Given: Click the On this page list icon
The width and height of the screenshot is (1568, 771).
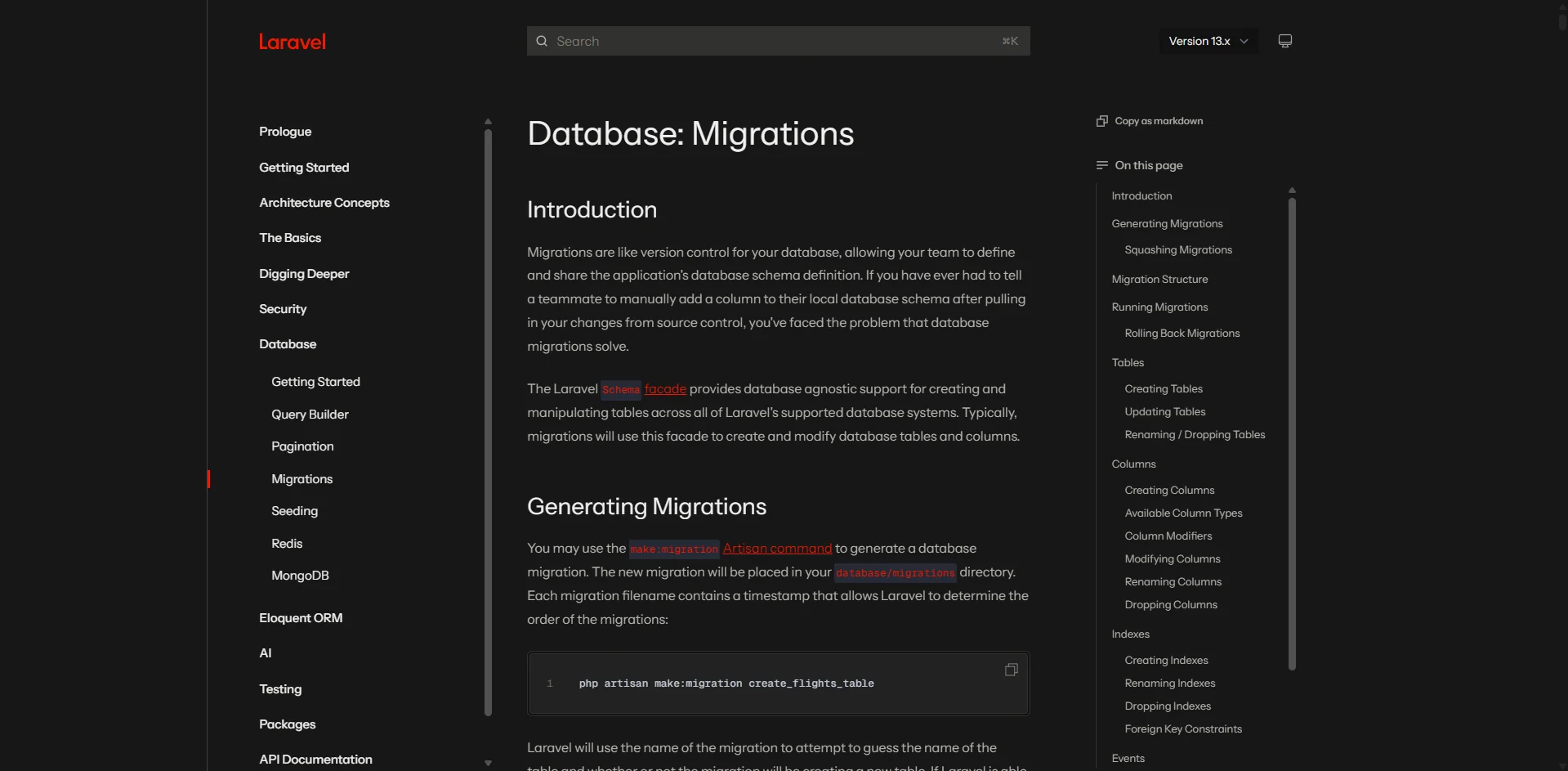Looking at the screenshot, I should (1102, 165).
